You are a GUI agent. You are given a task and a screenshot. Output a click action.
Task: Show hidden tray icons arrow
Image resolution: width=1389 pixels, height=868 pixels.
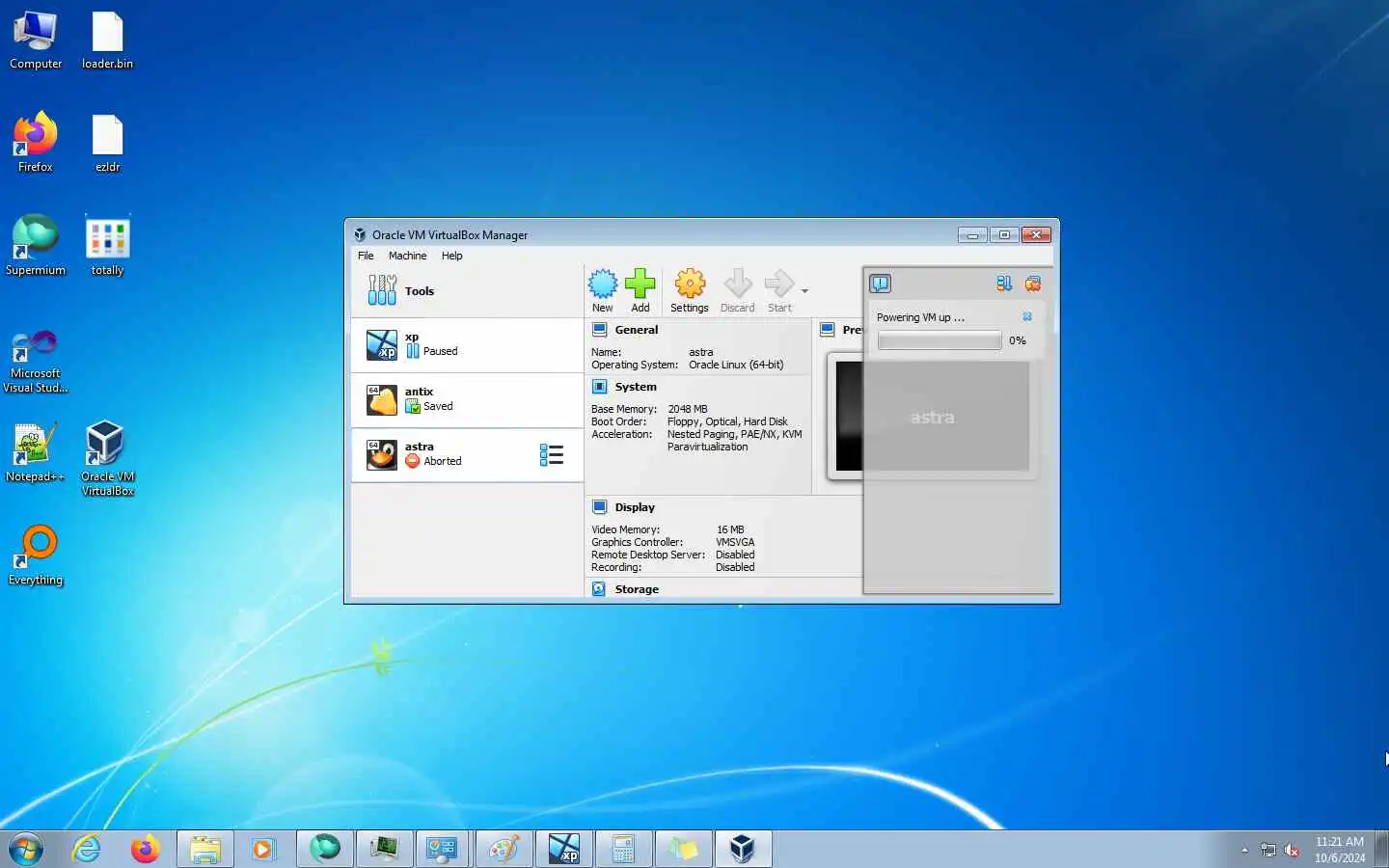pyautogui.click(x=1244, y=850)
